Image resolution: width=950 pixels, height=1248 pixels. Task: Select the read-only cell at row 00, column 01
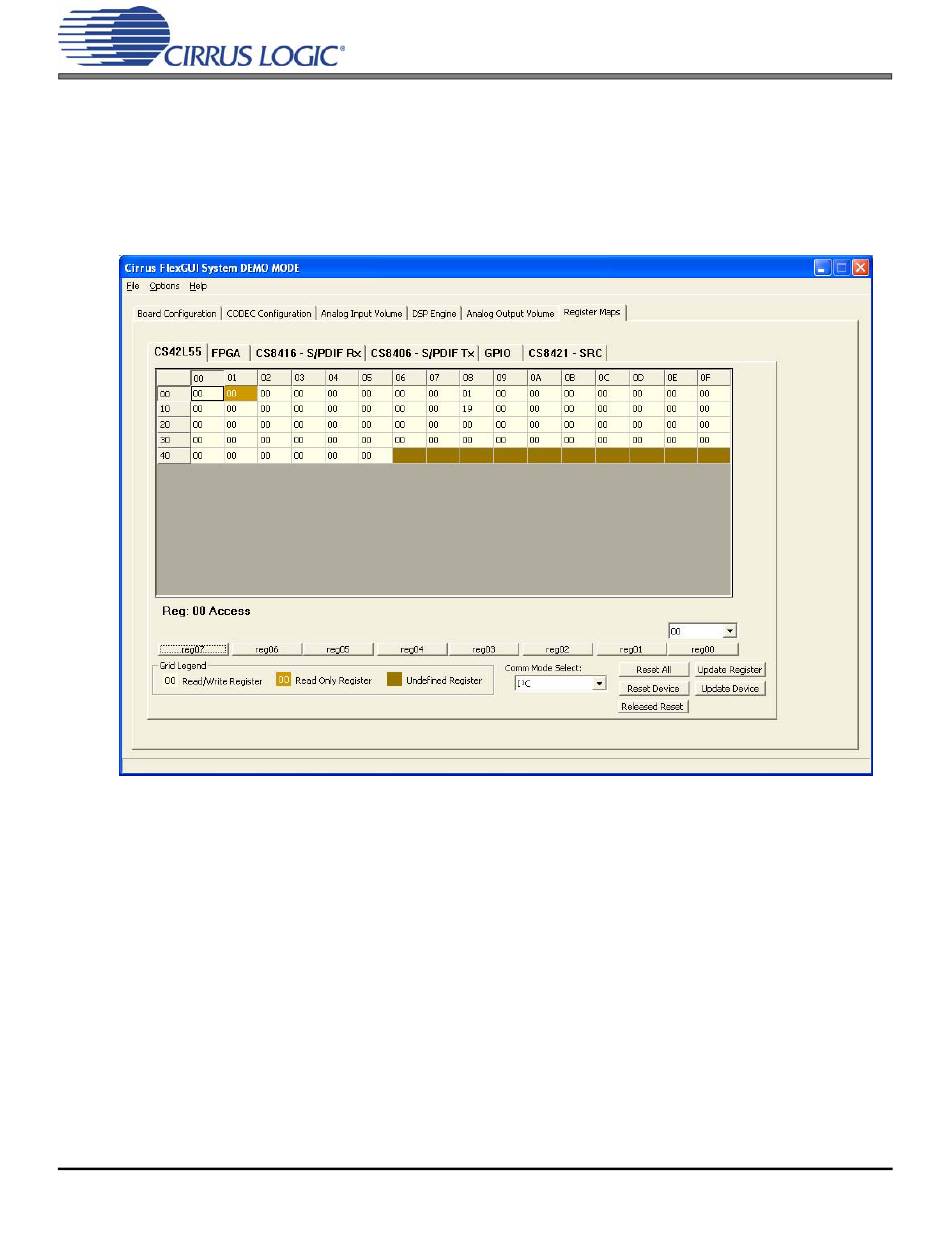point(241,394)
